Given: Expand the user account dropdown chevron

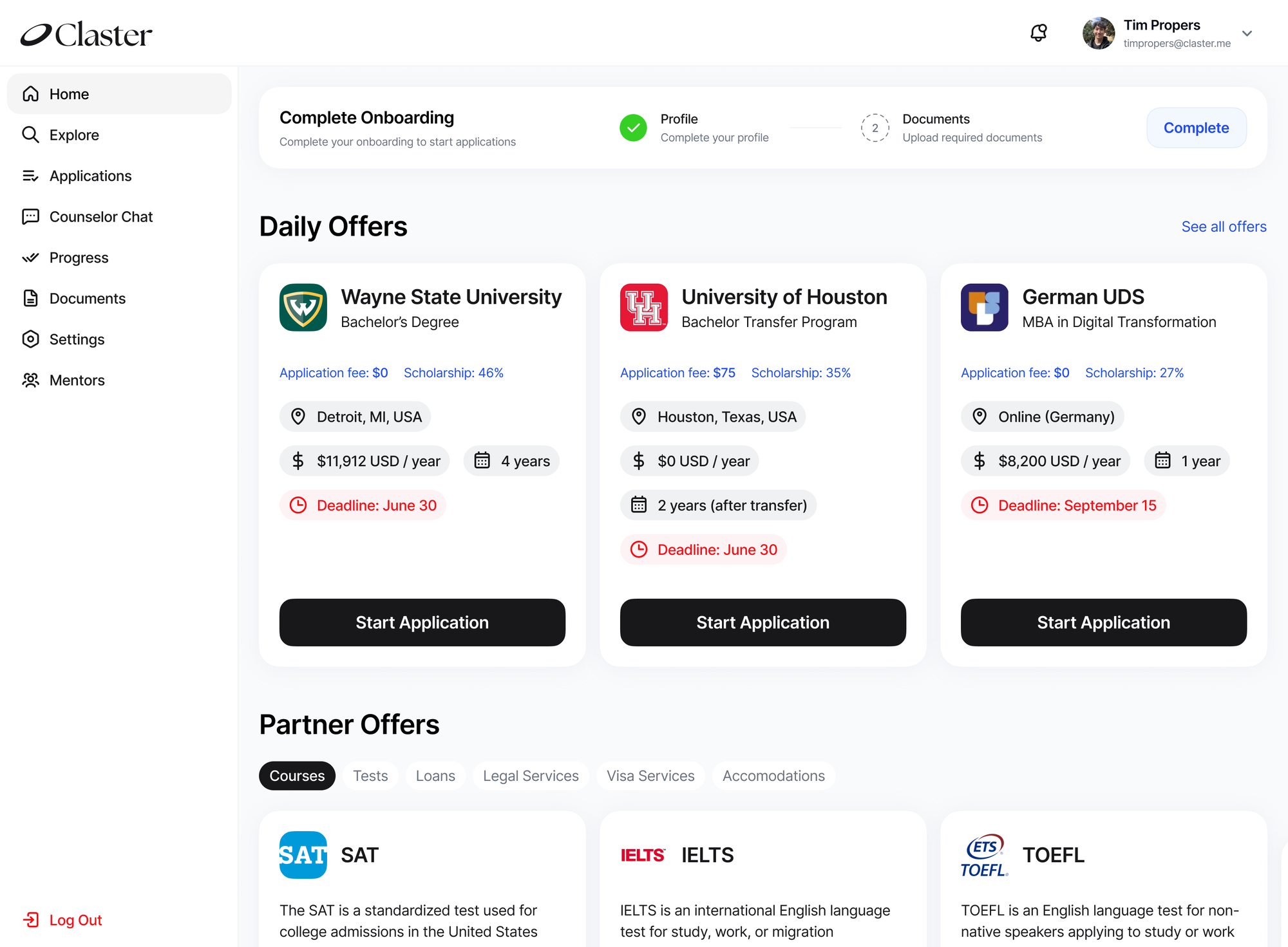Looking at the screenshot, I should [x=1247, y=33].
